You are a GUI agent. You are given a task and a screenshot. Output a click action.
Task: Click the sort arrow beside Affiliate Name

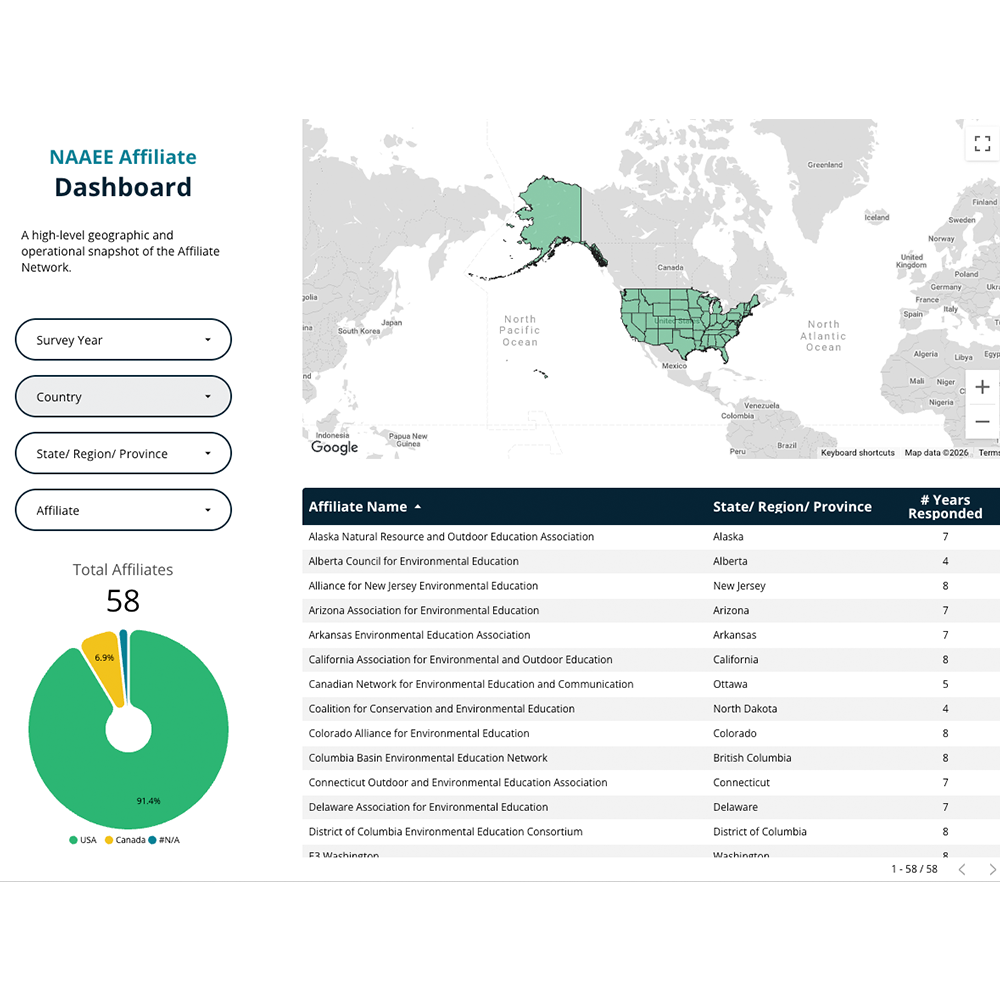(418, 507)
